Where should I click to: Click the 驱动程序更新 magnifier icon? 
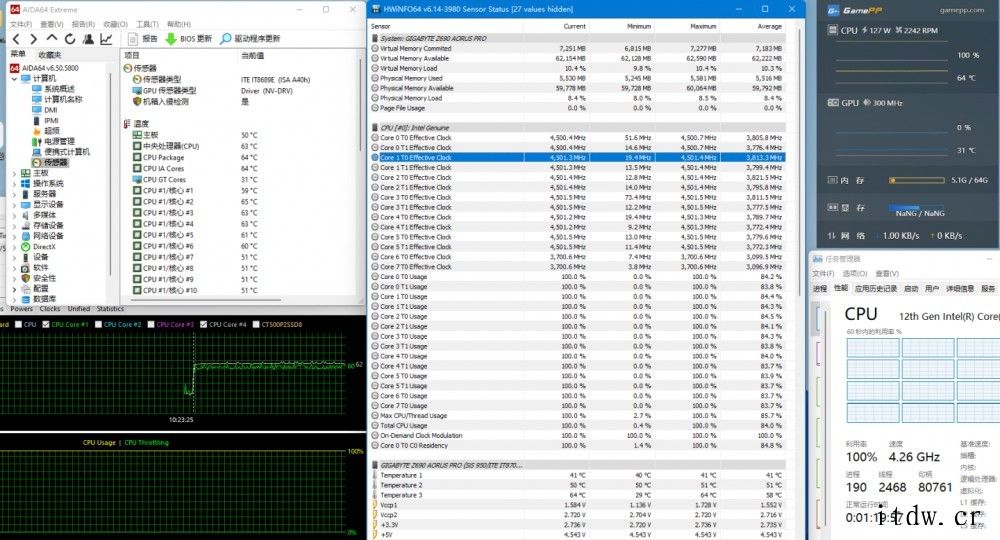[x=225, y=39]
